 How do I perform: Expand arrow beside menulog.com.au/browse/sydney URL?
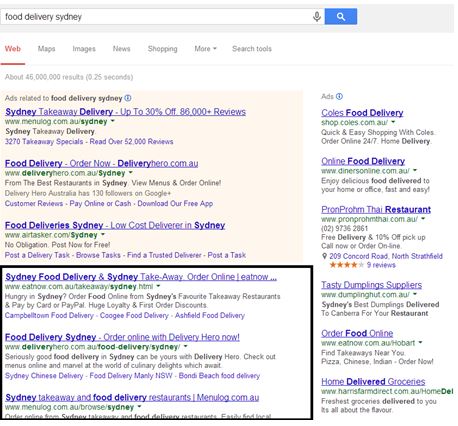coord(139,407)
